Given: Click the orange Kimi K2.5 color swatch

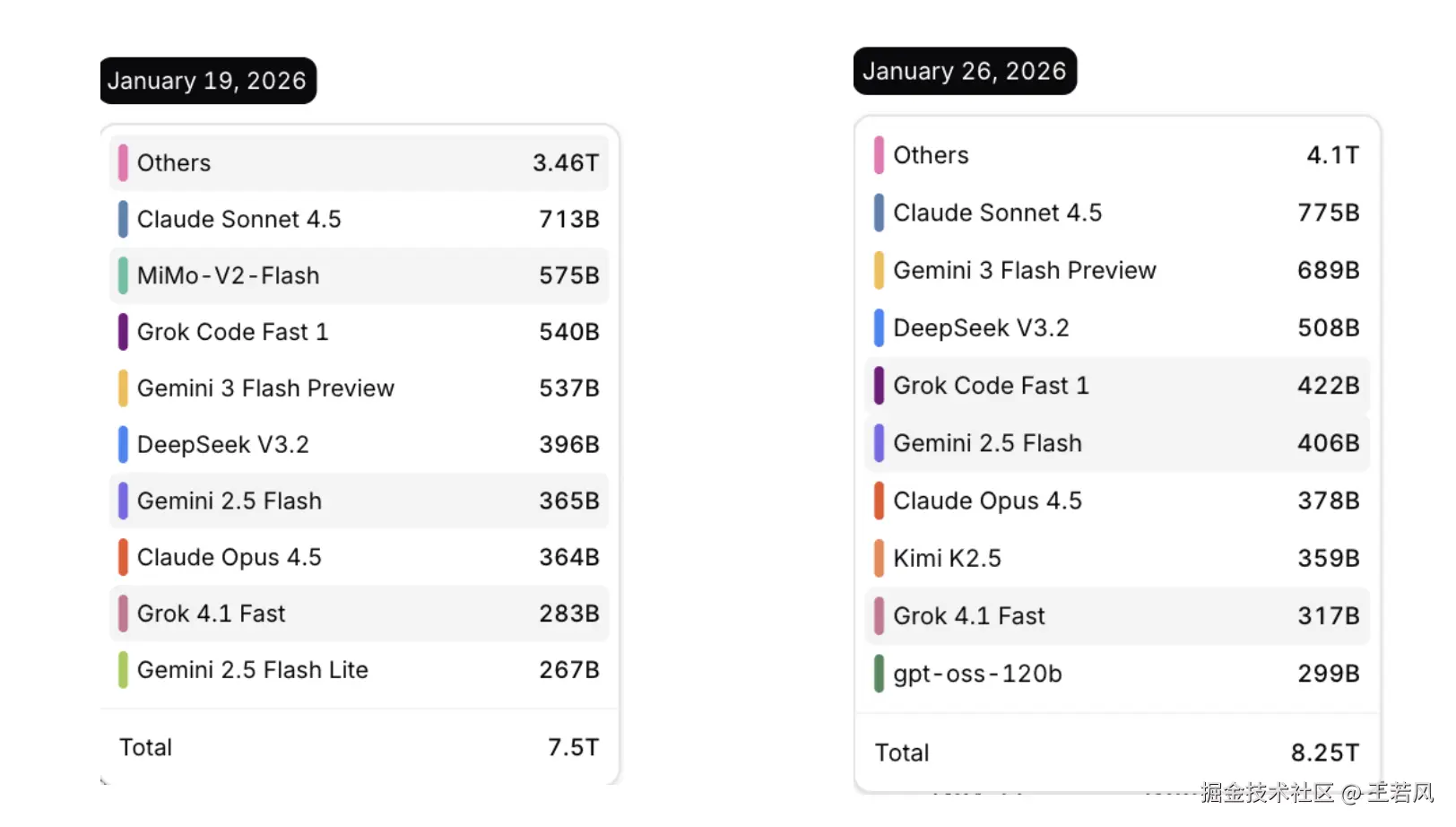Looking at the screenshot, I should (880, 558).
